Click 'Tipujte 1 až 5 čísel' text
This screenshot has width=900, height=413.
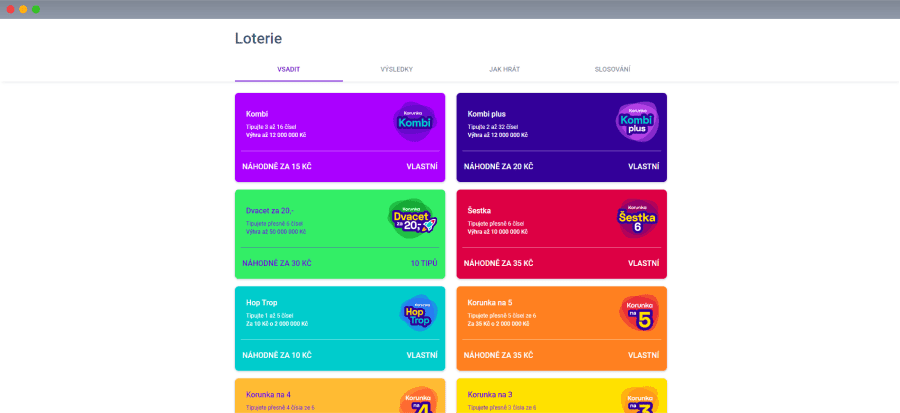tap(270, 315)
